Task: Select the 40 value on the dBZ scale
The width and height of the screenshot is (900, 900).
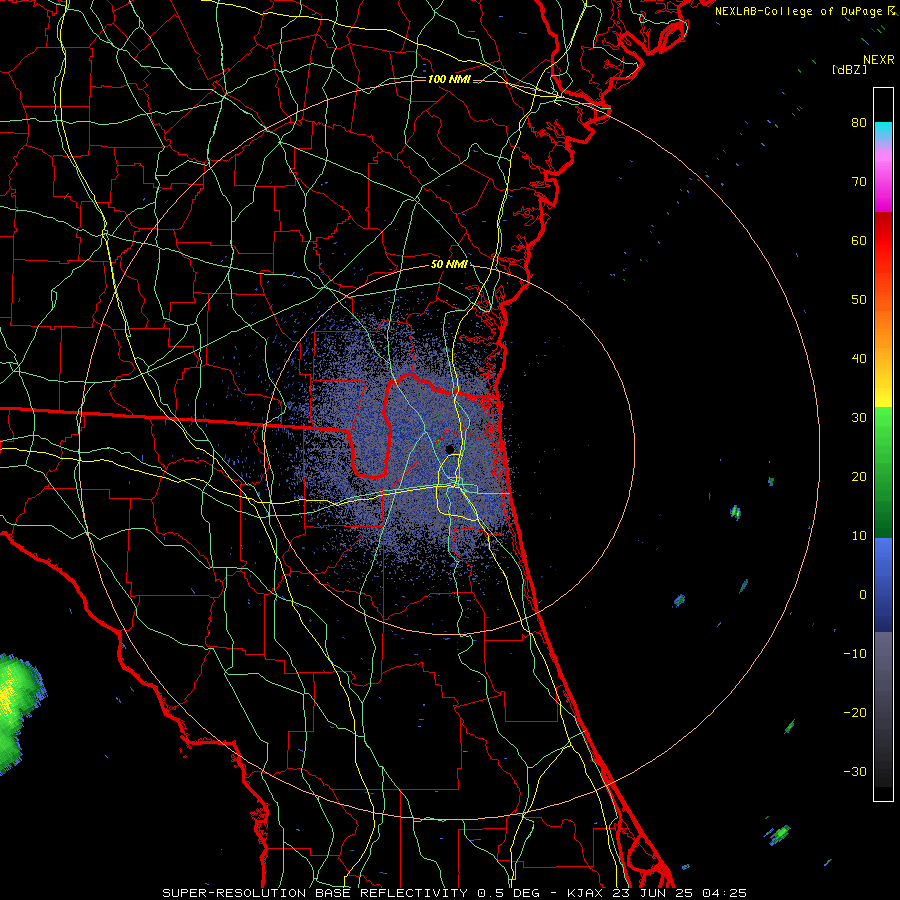Action: click(x=859, y=359)
